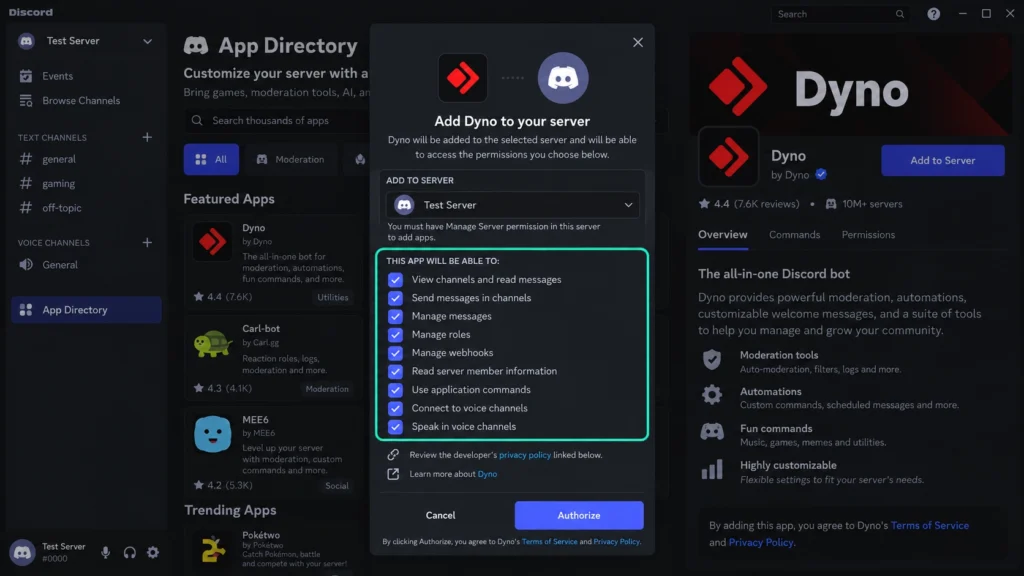Toggle Manage messages checkbox
Screen dimensions: 1024x576
click(x=395, y=316)
